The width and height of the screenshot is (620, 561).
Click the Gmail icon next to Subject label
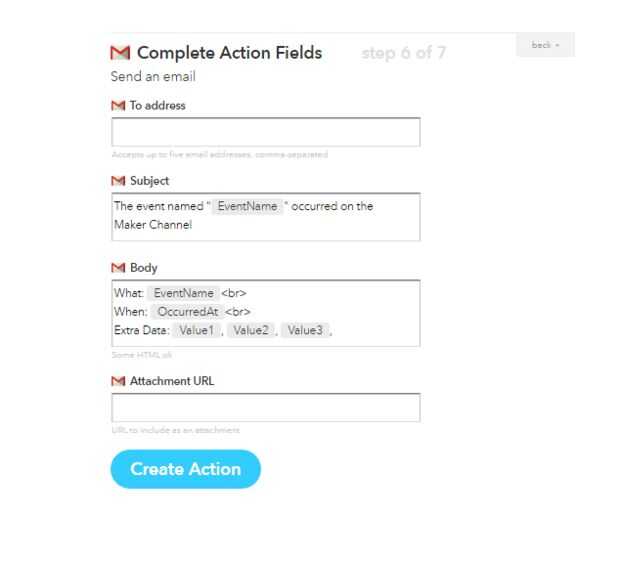(117, 181)
